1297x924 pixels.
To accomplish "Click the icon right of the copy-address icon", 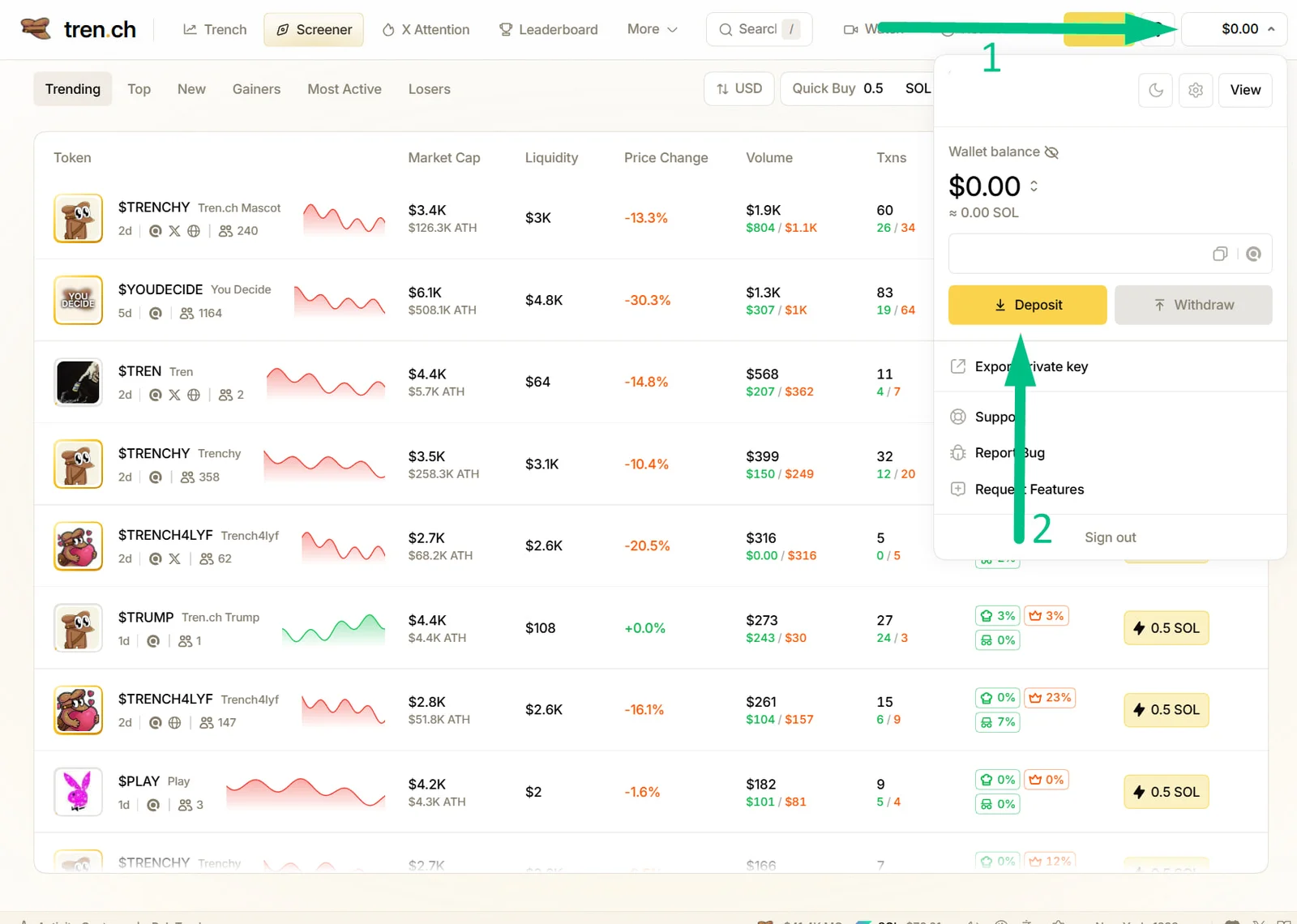I will tap(1253, 254).
